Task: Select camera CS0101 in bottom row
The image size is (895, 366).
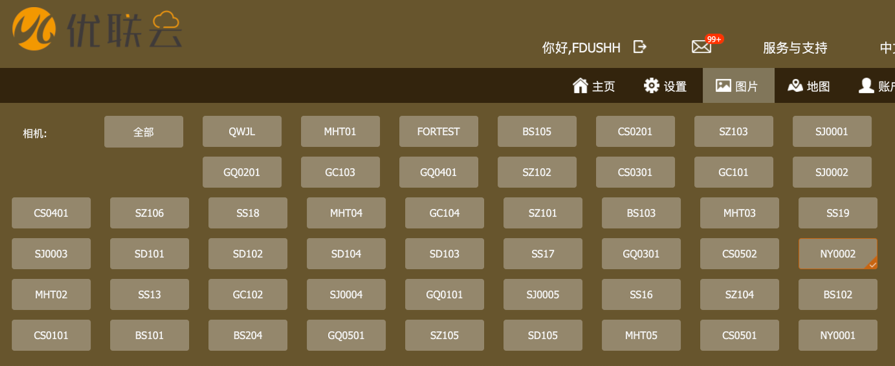Action: 51,335
